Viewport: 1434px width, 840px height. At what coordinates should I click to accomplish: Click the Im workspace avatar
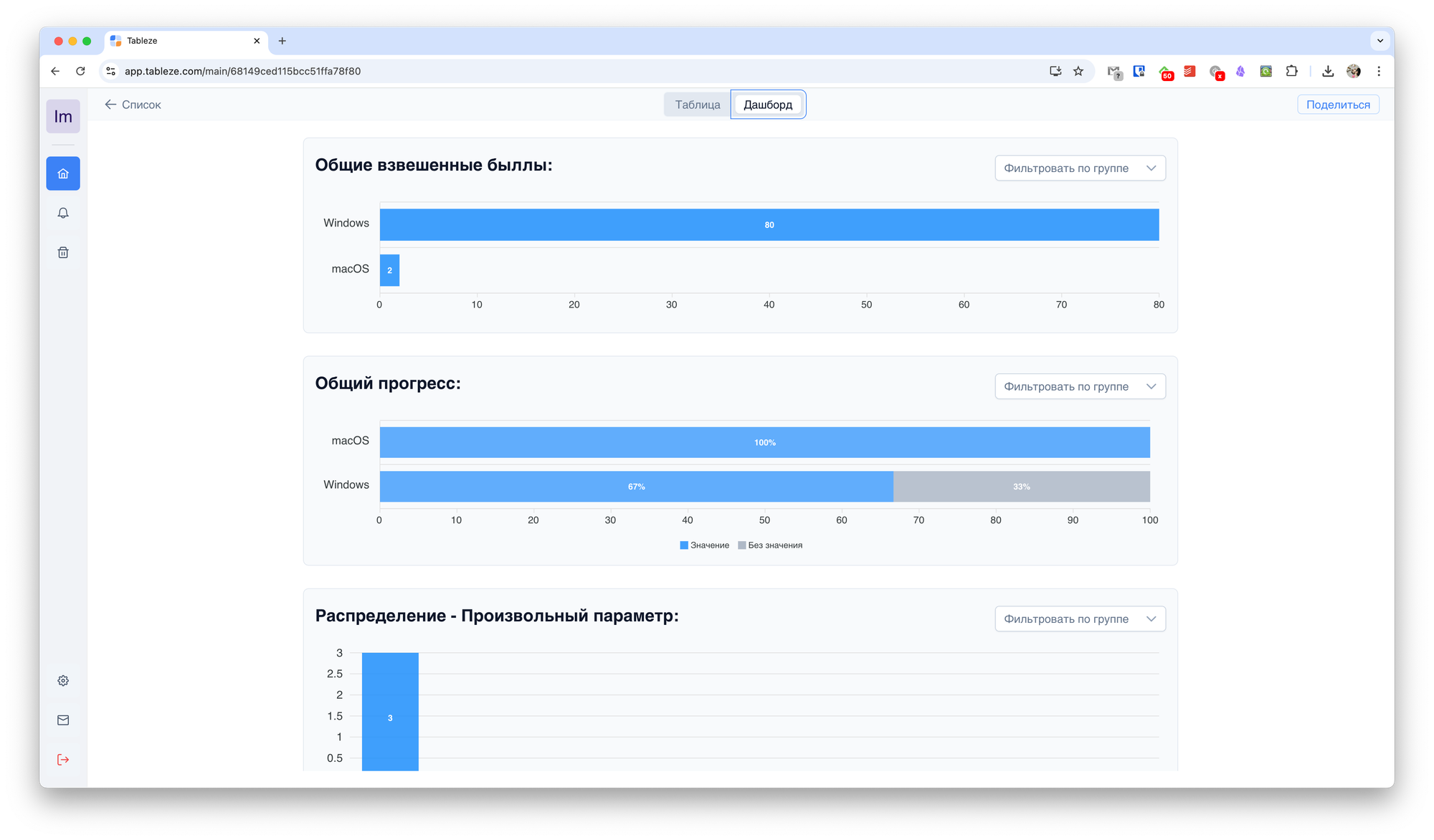(63, 116)
